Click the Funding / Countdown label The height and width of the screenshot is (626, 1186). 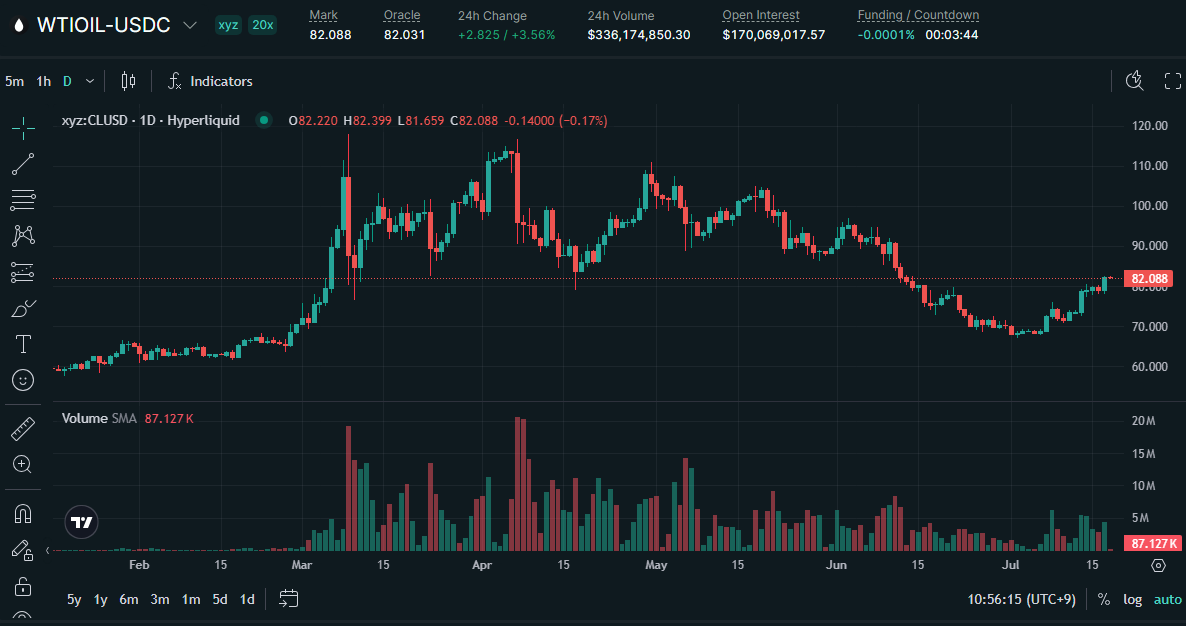coord(918,15)
